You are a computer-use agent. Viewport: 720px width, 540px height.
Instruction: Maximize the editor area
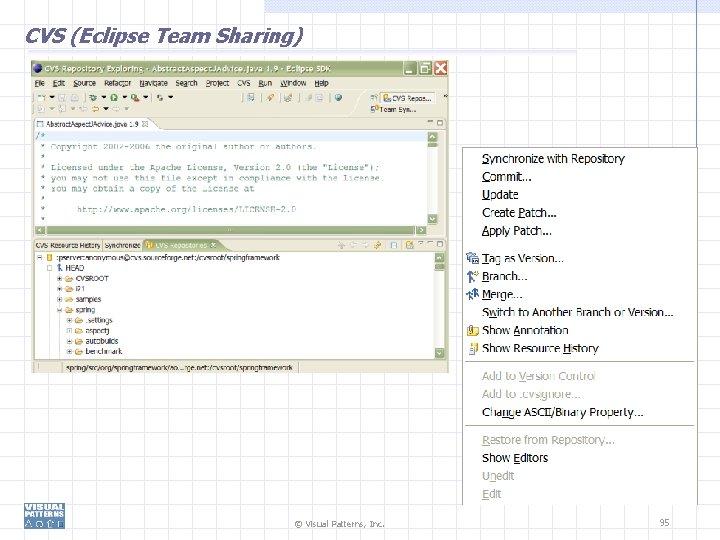click(440, 123)
